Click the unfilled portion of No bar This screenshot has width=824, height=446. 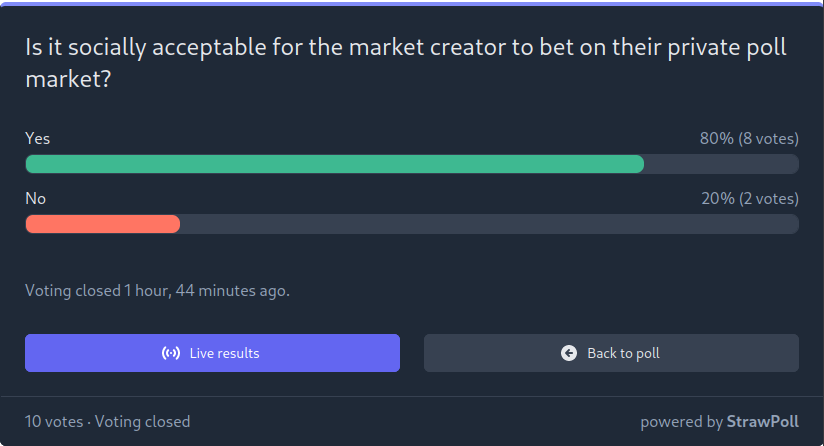(490, 224)
